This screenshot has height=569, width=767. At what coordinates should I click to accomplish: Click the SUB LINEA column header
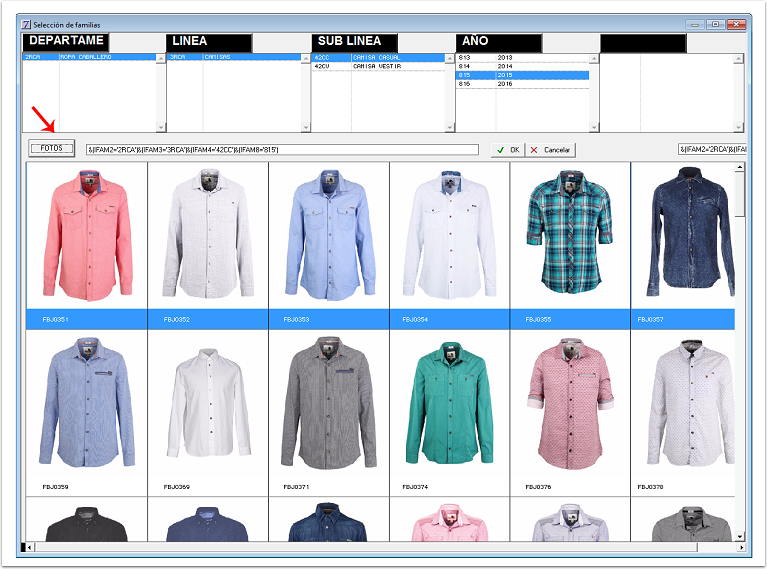pyautogui.click(x=354, y=42)
